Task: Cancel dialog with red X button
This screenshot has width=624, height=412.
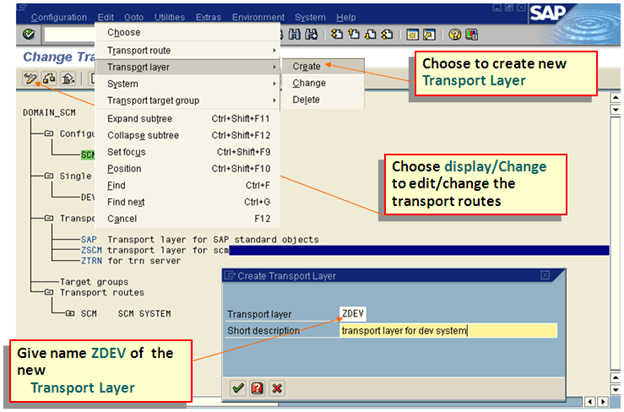Action: tap(277, 388)
